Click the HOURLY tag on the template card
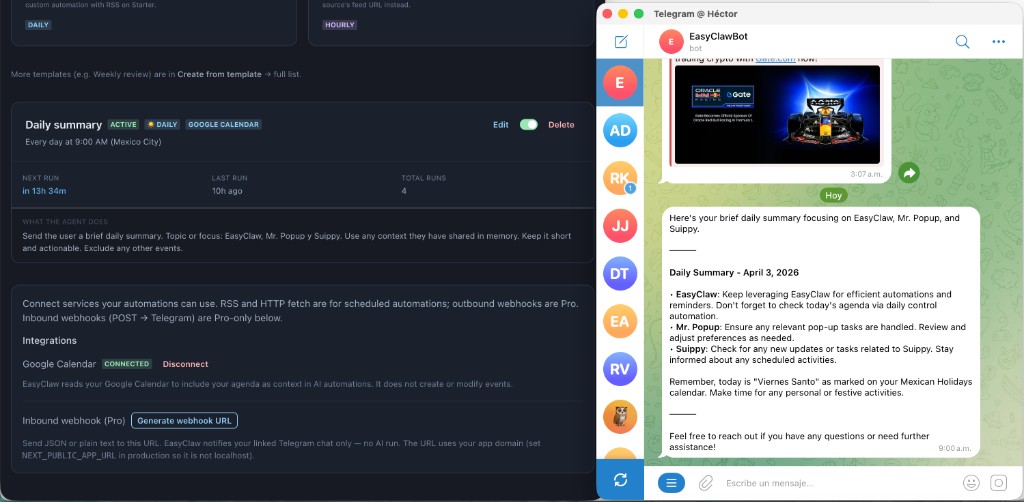 pos(340,25)
